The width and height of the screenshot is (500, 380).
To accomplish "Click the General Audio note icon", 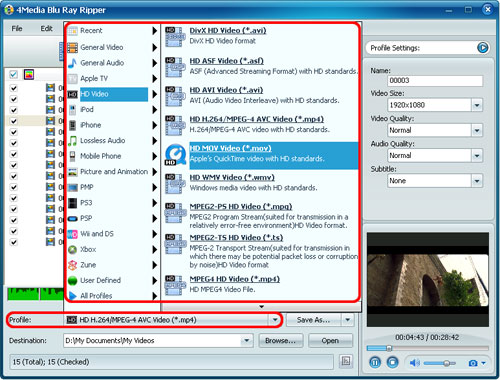I will click(x=72, y=63).
